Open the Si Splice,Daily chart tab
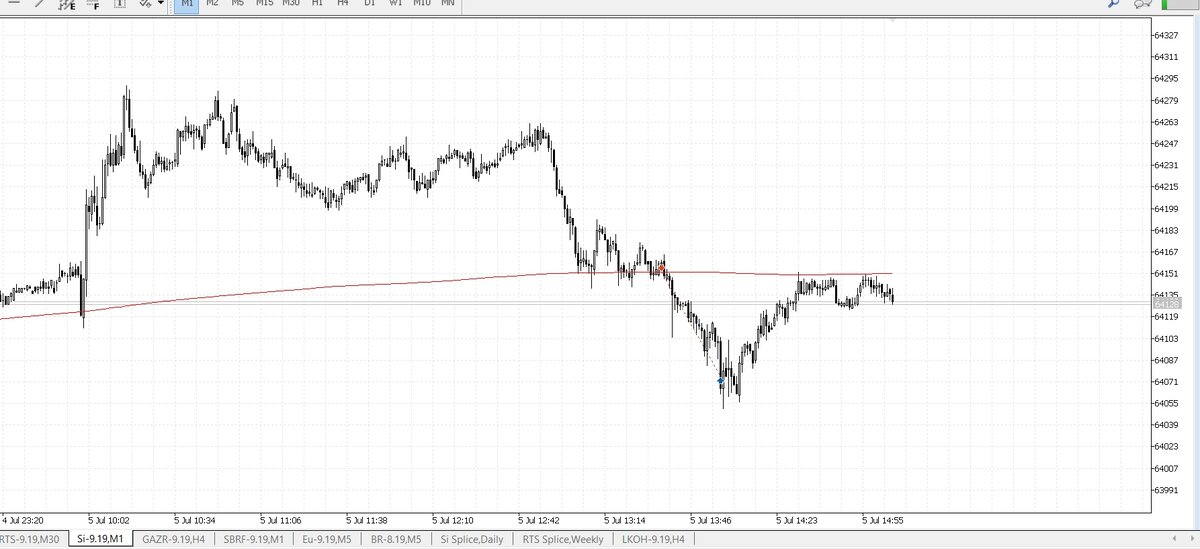 [472, 539]
